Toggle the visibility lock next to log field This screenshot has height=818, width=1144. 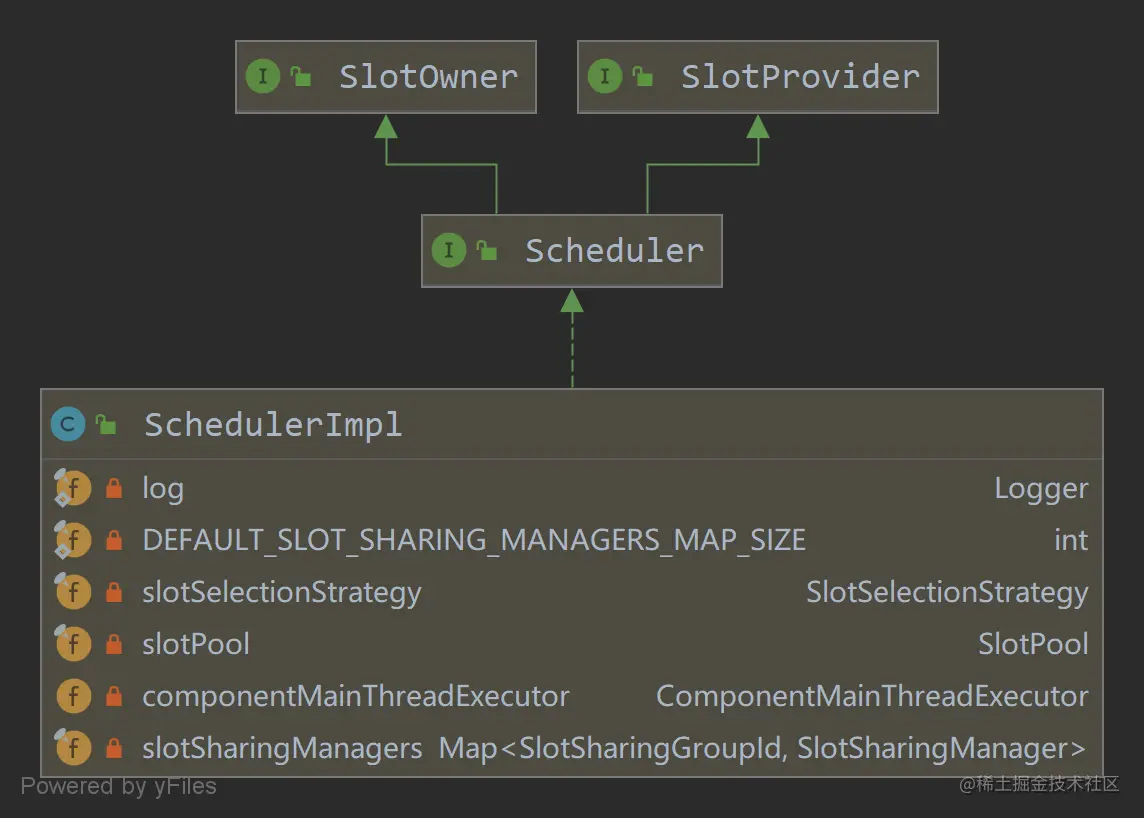point(113,488)
